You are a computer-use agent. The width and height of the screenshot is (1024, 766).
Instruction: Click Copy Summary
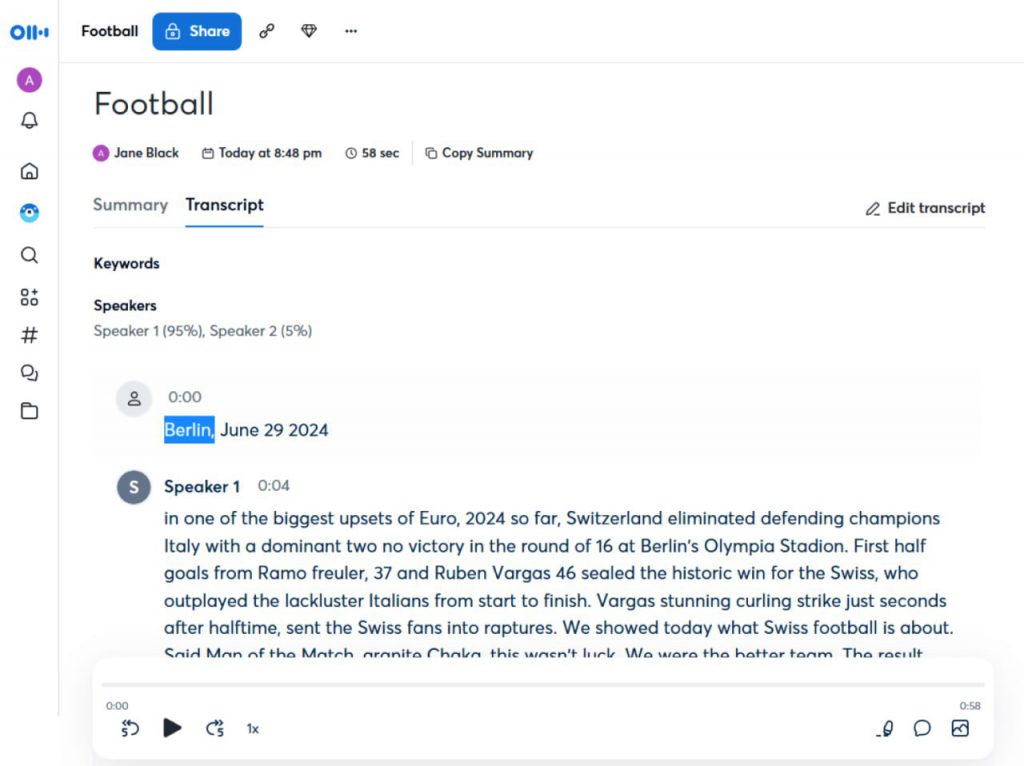click(x=479, y=153)
